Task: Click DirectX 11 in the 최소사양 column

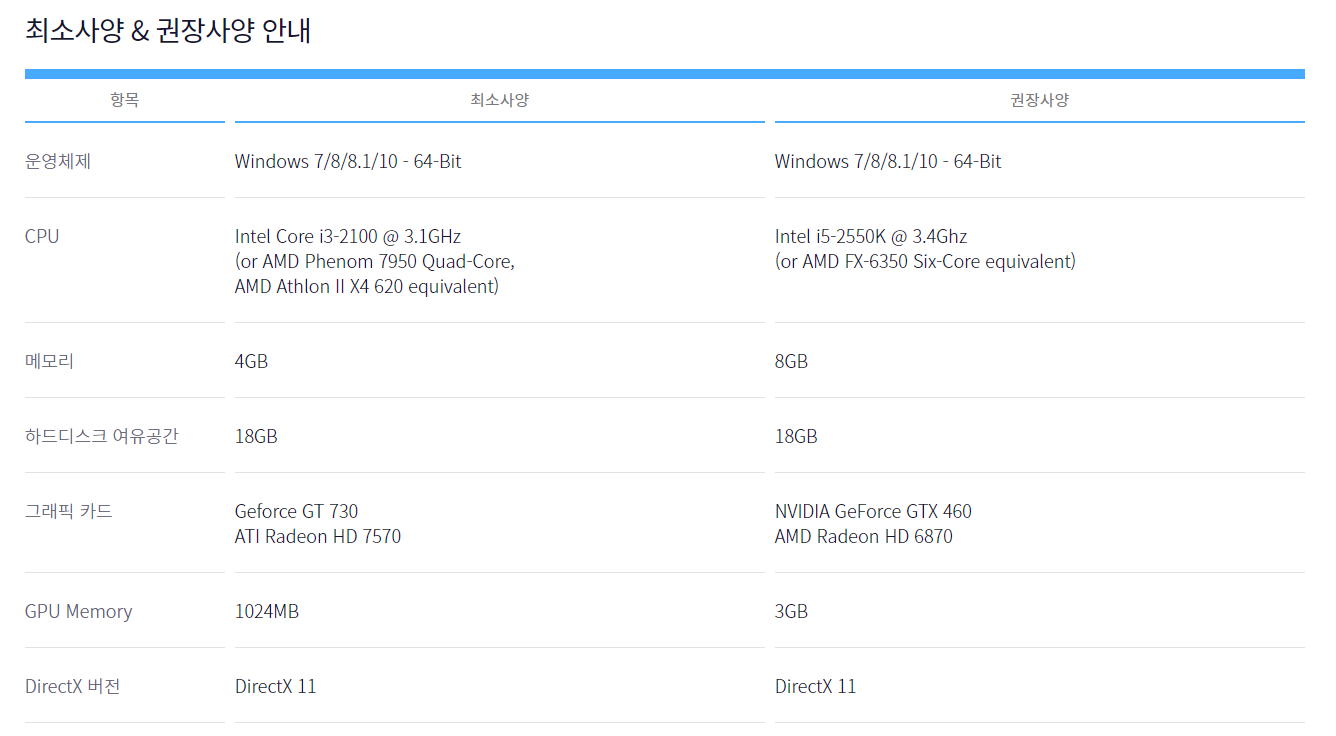Action: click(276, 686)
